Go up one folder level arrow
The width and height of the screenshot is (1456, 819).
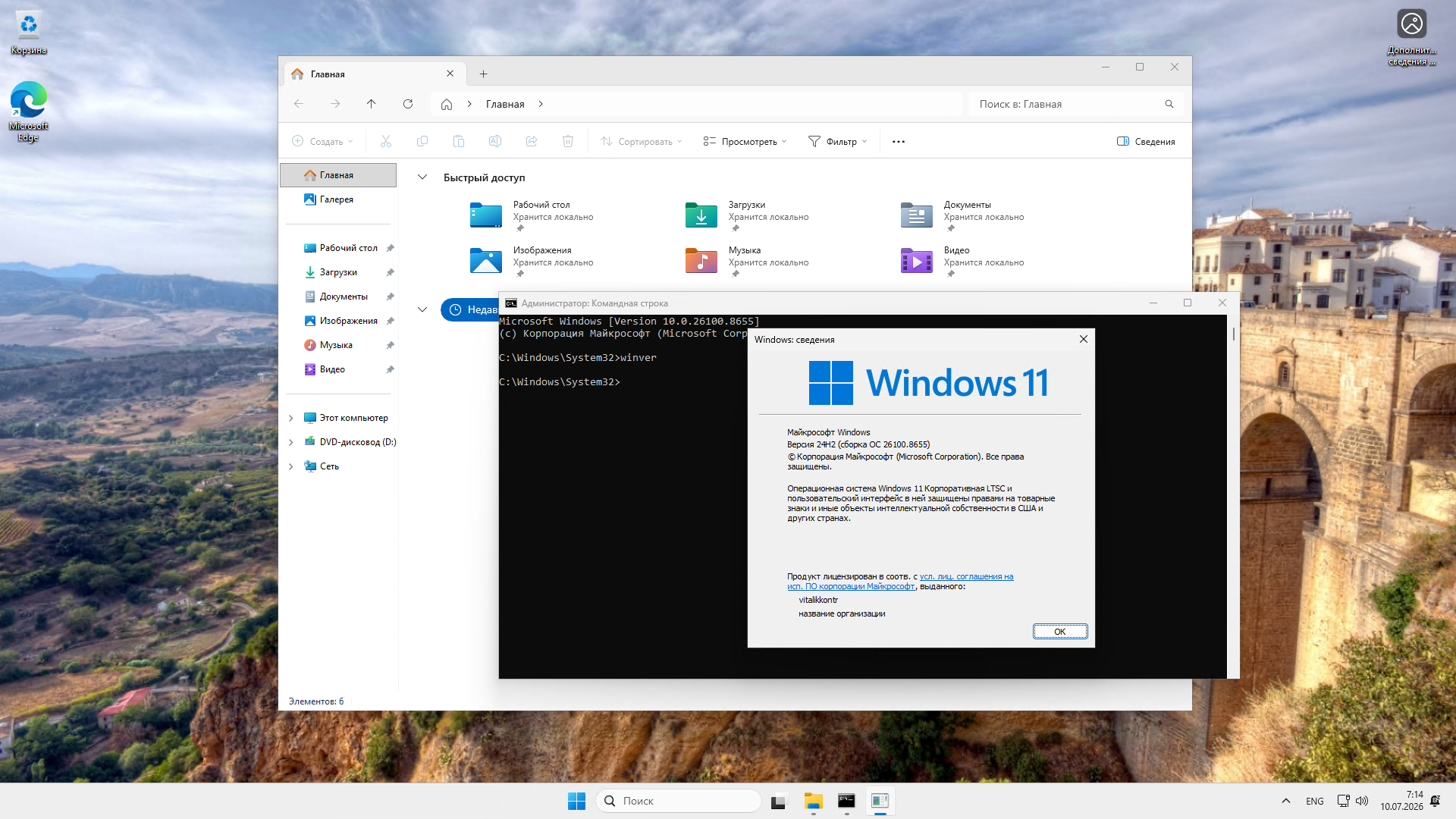(x=372, y=104)
